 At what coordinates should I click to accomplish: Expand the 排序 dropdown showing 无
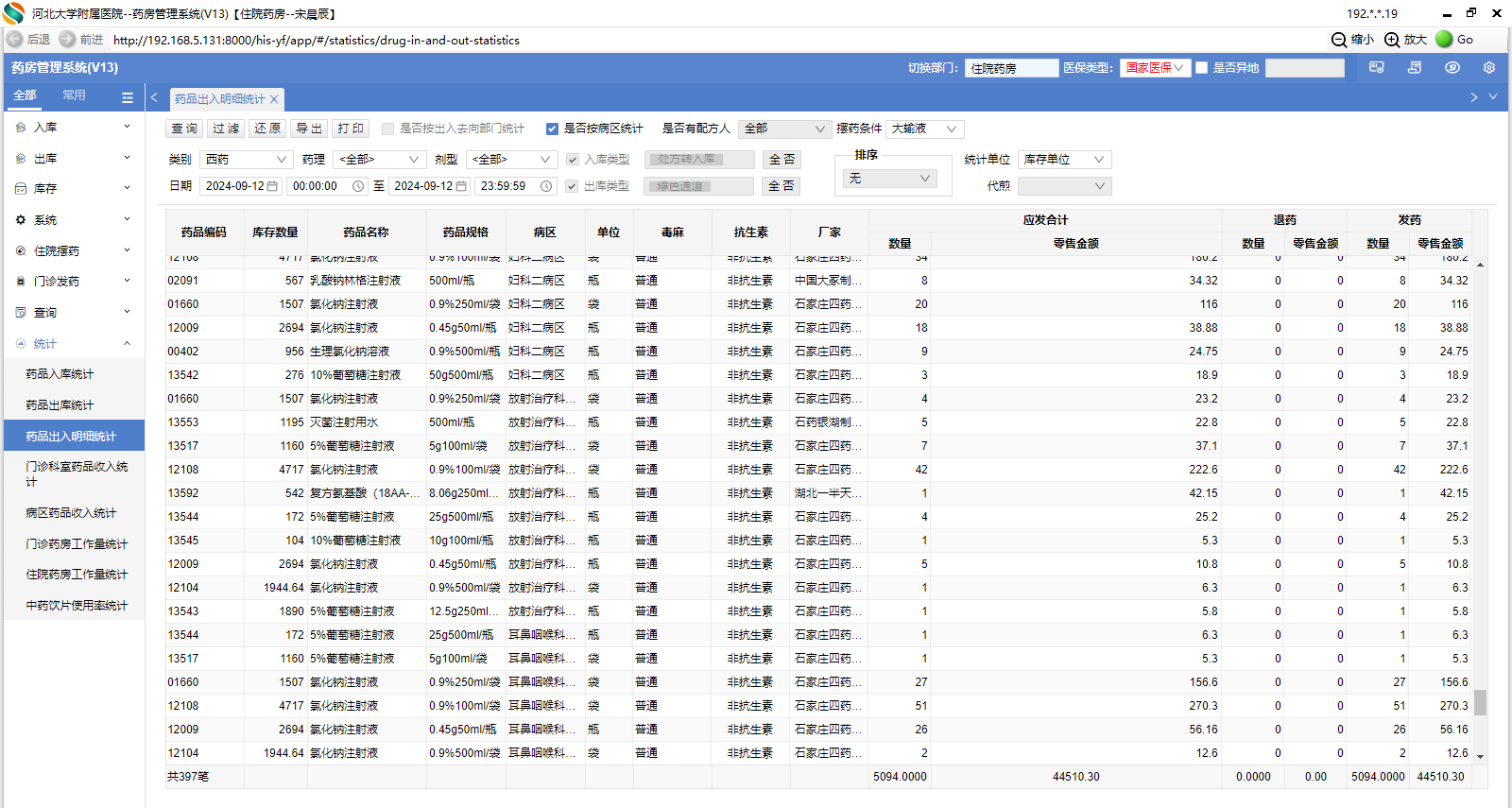pyautogui.click(x=889, y=179)
